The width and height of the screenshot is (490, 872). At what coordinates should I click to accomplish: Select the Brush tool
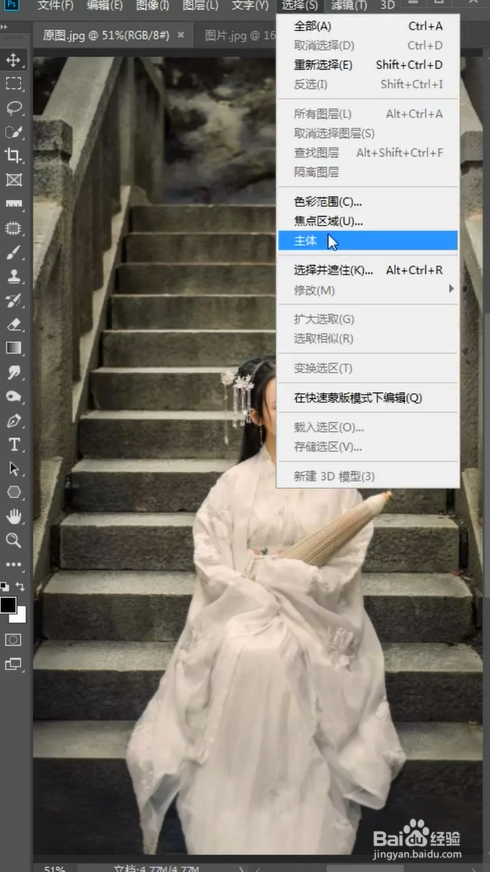(x=13, y=253)
